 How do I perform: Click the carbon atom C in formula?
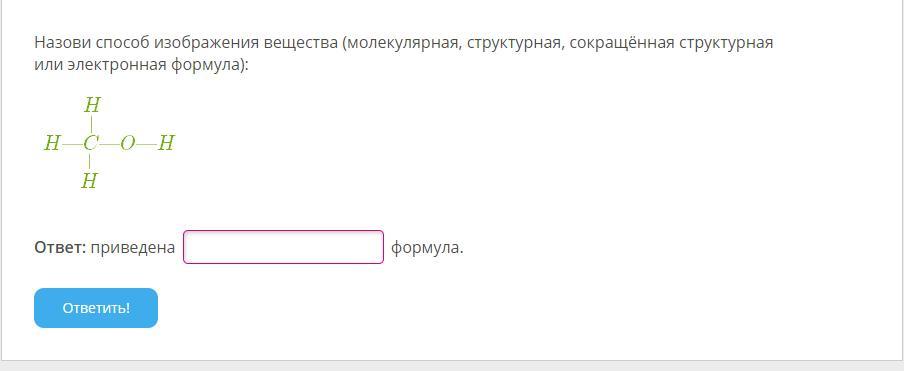(x=90, y=143)
